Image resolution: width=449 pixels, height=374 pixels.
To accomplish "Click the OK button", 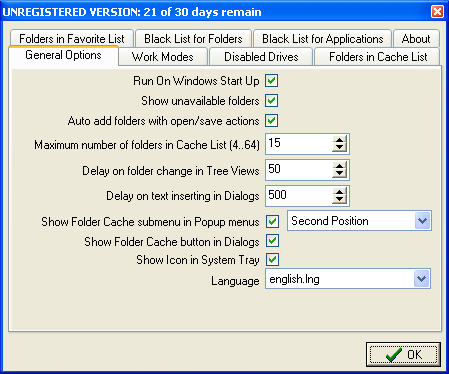I will pyautogui.click(x=403, y=354).
